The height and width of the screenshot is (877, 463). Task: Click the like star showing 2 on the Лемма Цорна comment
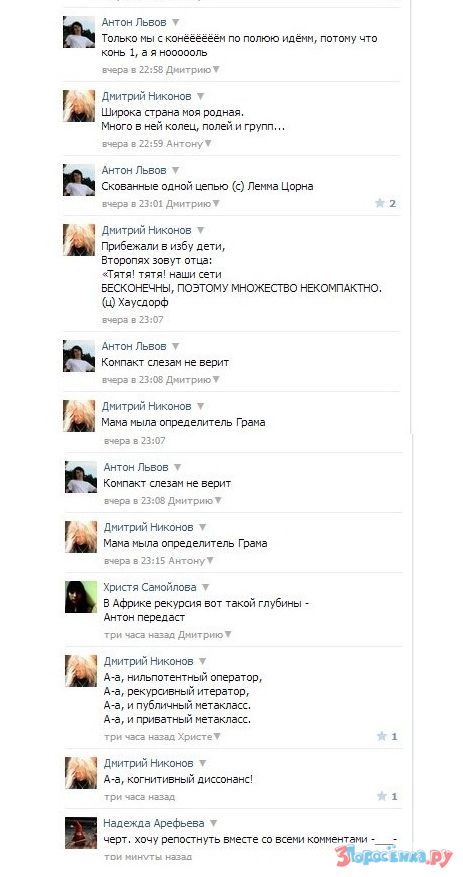385,204
